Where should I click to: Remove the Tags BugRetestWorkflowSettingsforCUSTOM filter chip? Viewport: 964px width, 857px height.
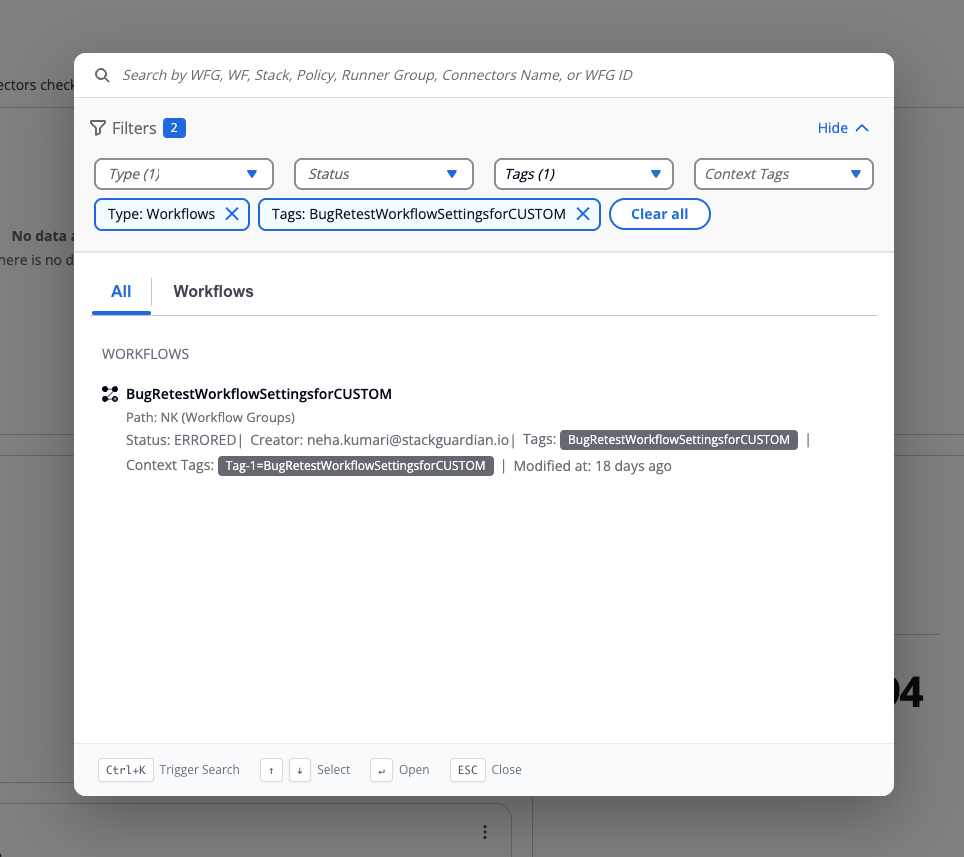click(582, 214)
